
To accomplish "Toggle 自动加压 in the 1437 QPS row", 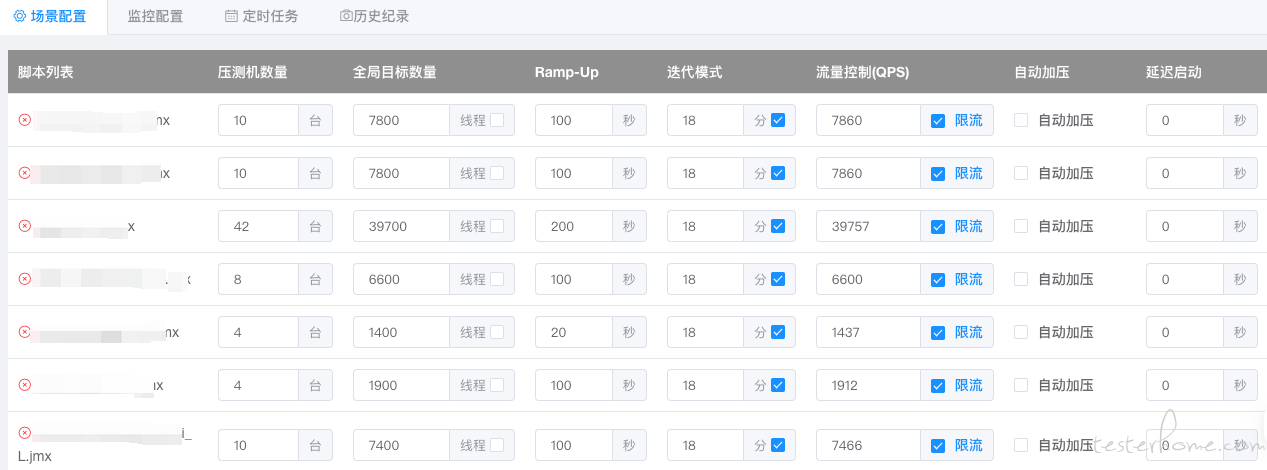I will click(1021, 332).
